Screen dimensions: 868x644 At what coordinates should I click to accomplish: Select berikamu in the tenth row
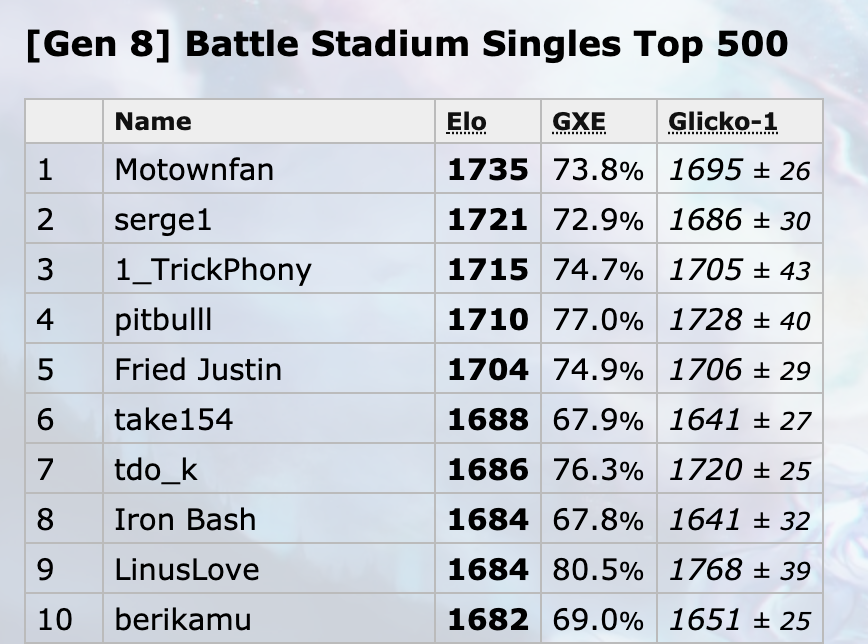point(183,620)
